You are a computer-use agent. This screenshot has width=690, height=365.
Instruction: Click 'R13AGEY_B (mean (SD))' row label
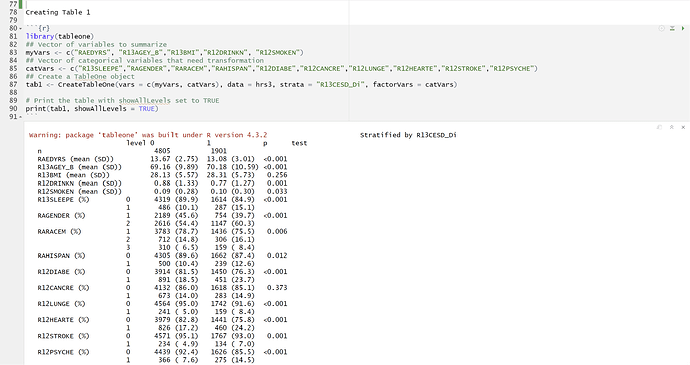[80, 167]
